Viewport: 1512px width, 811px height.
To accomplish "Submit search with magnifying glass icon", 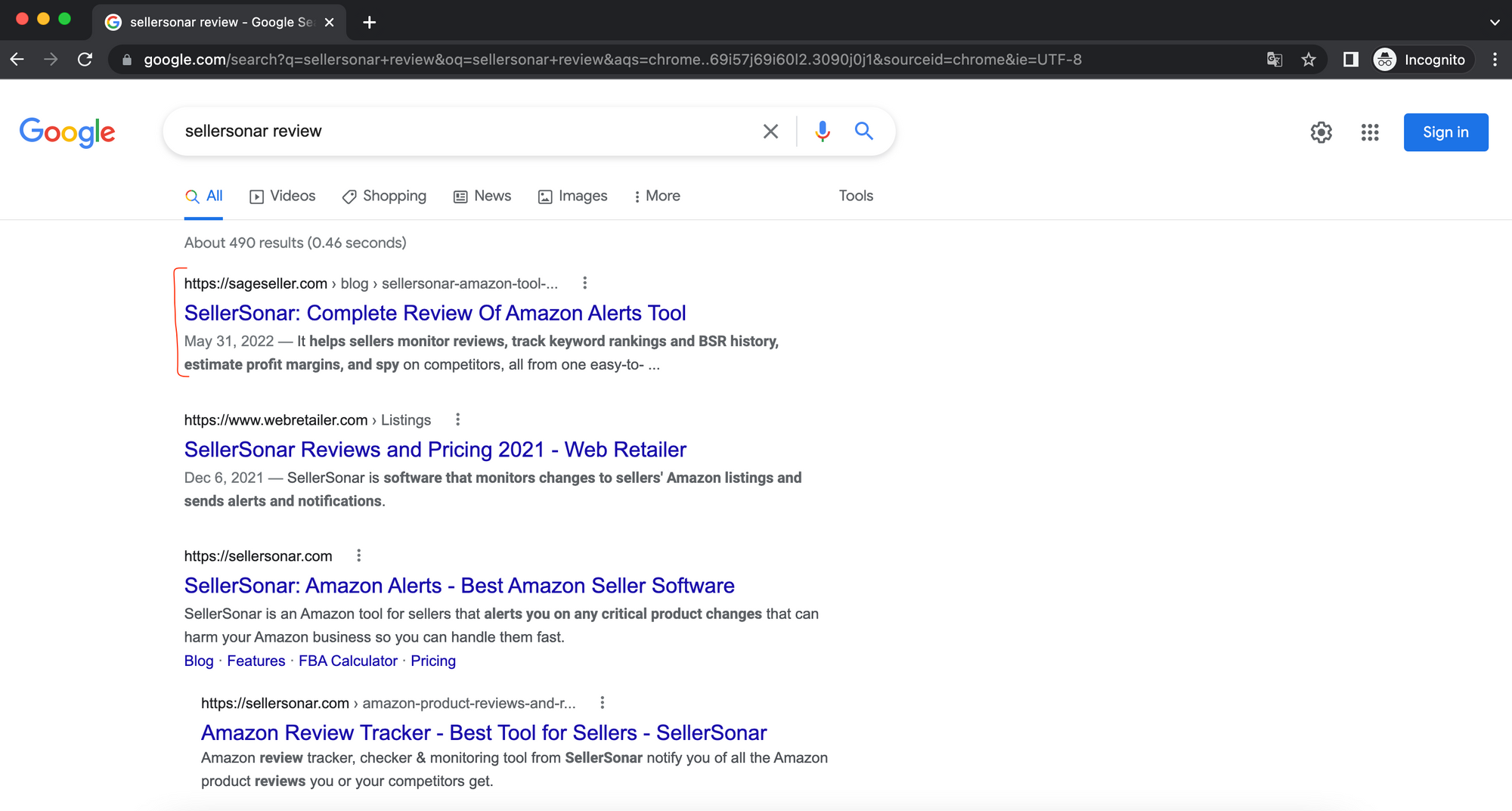I will (x=864, y=132).
